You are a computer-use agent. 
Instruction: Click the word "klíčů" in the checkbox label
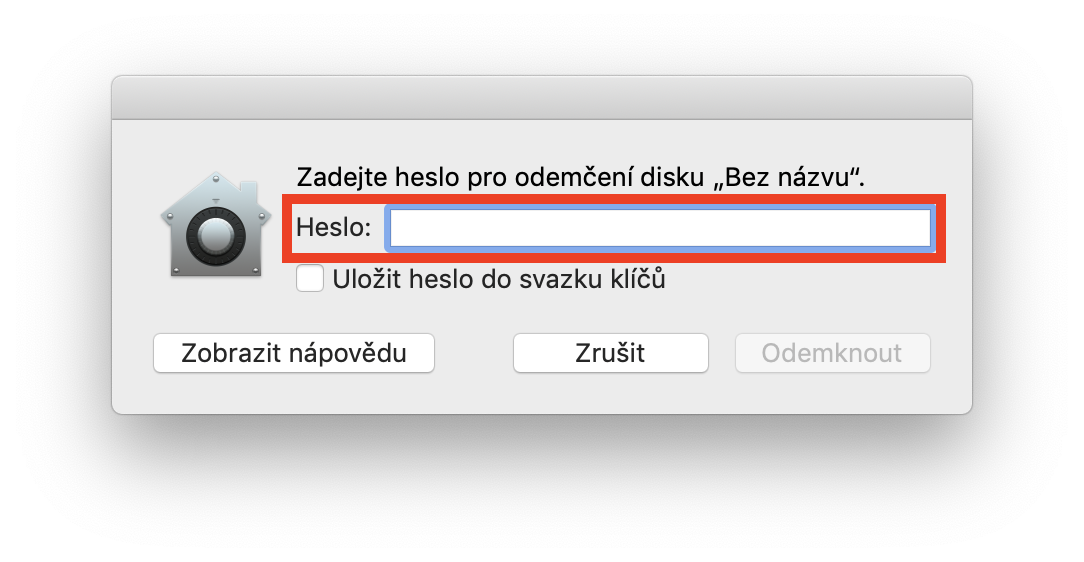[638, 279]
